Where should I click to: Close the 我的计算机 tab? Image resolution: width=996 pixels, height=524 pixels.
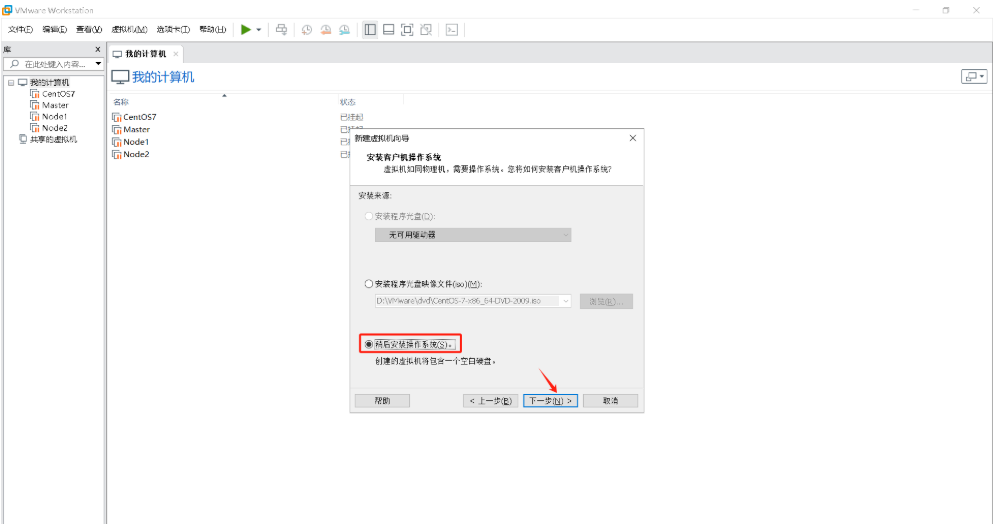coord(176,54)
